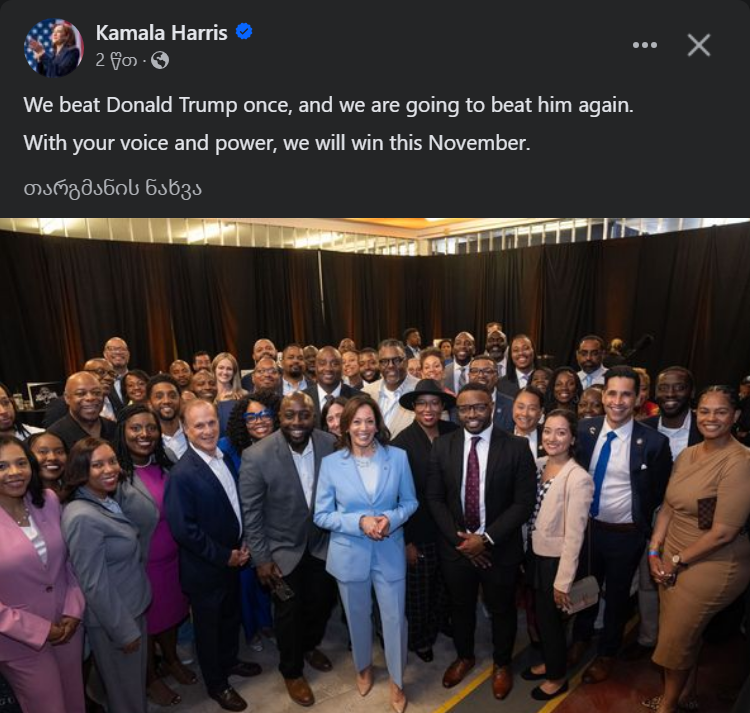Click the 'With your voice and power' text line
The height and width of the screenshot is (713, 750).
(277, 143)
